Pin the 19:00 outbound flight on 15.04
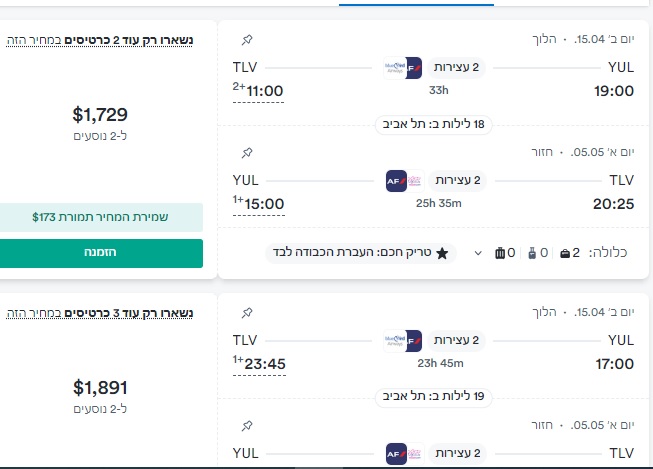The height and width of the screenshot is (469, 653). point(247,40)
